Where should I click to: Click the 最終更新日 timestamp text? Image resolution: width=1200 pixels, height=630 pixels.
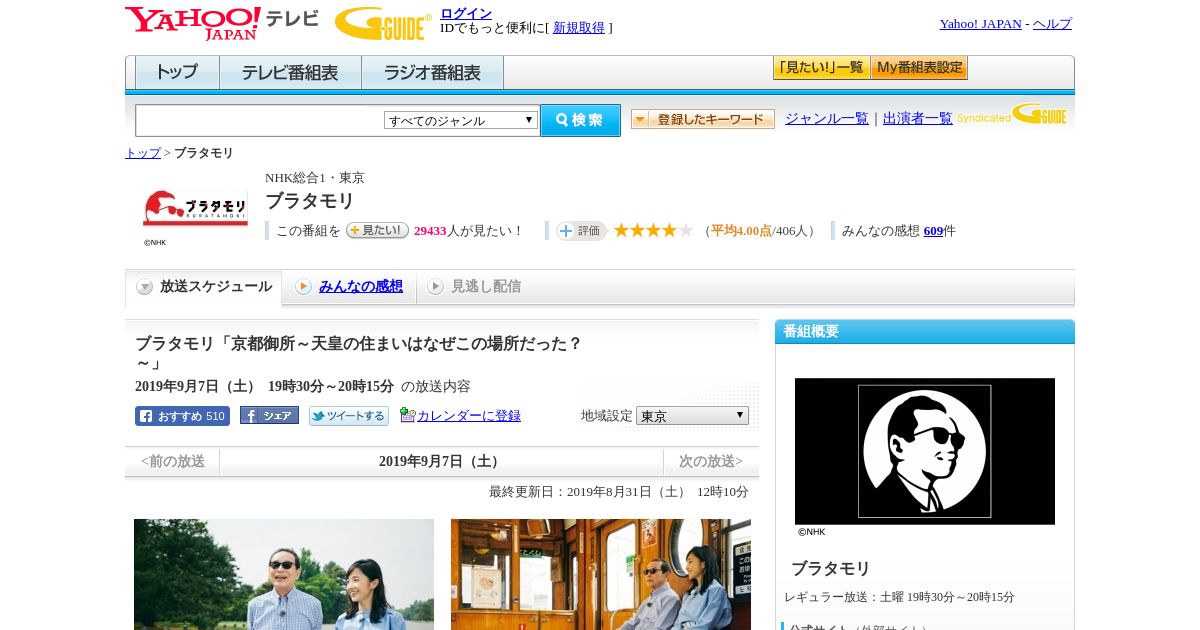click(619, 492)
